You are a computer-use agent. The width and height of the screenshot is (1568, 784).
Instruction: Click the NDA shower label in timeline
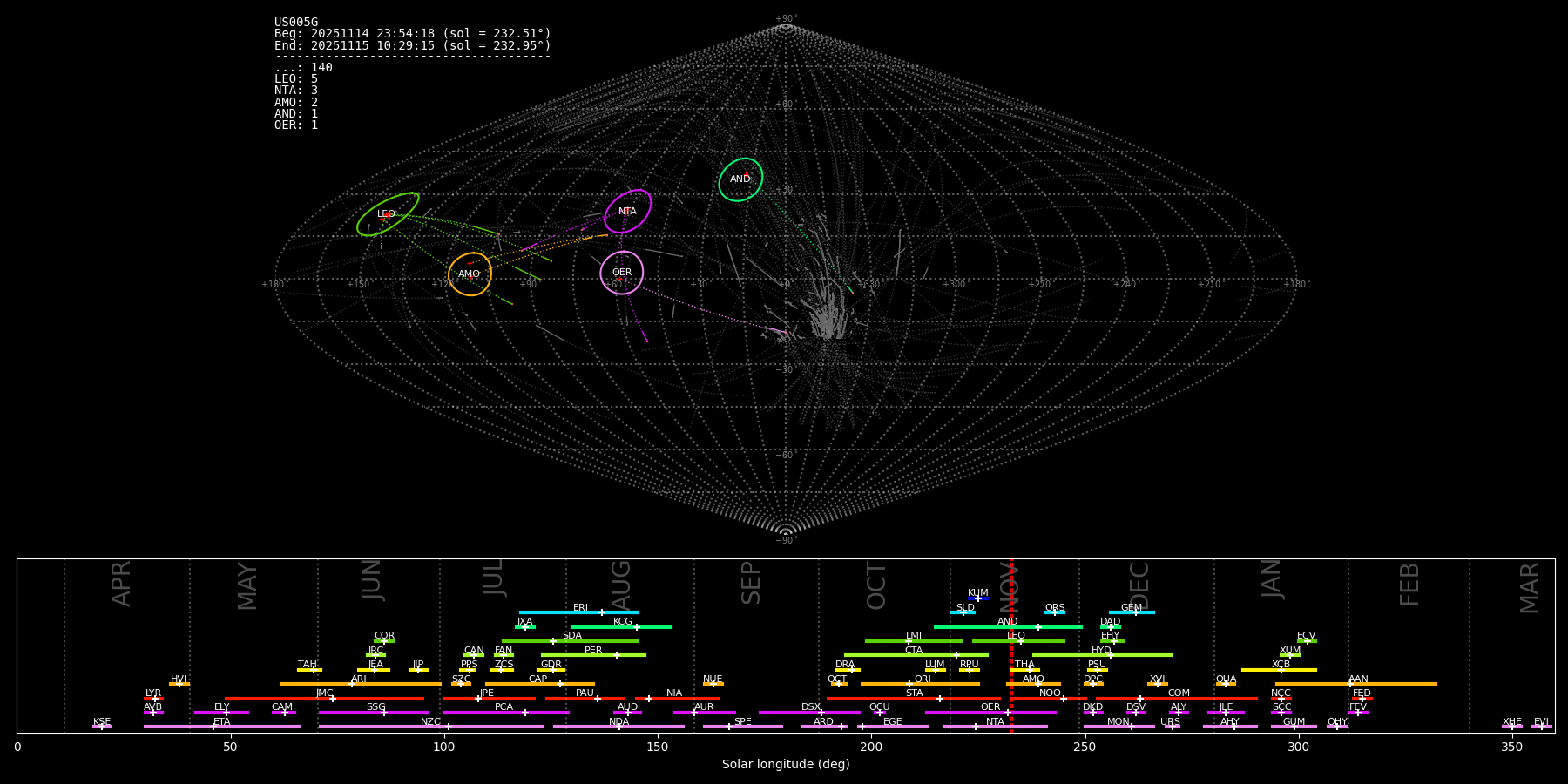click(618, 722)
